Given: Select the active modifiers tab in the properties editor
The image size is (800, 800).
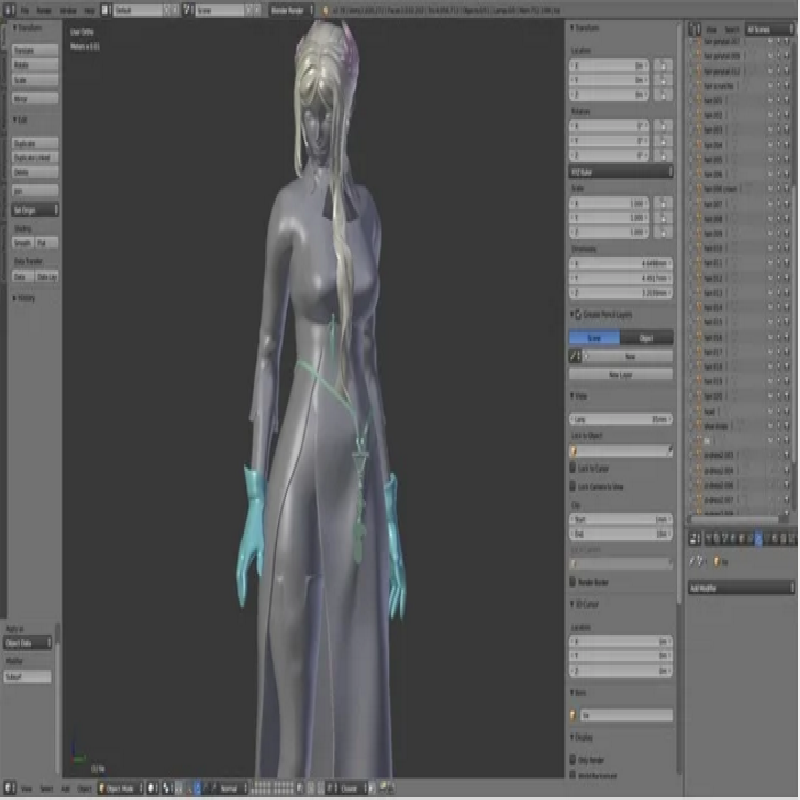Looking at the screenshot, I should [758, 539].
